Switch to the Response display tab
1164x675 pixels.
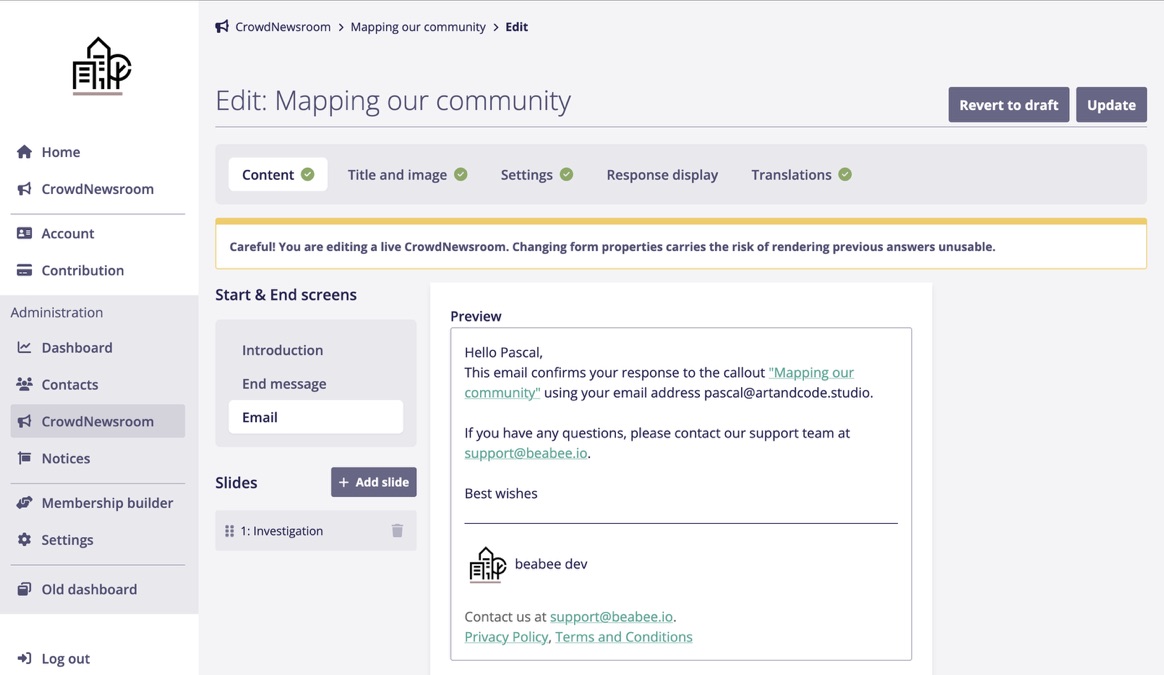click(661, 175)
